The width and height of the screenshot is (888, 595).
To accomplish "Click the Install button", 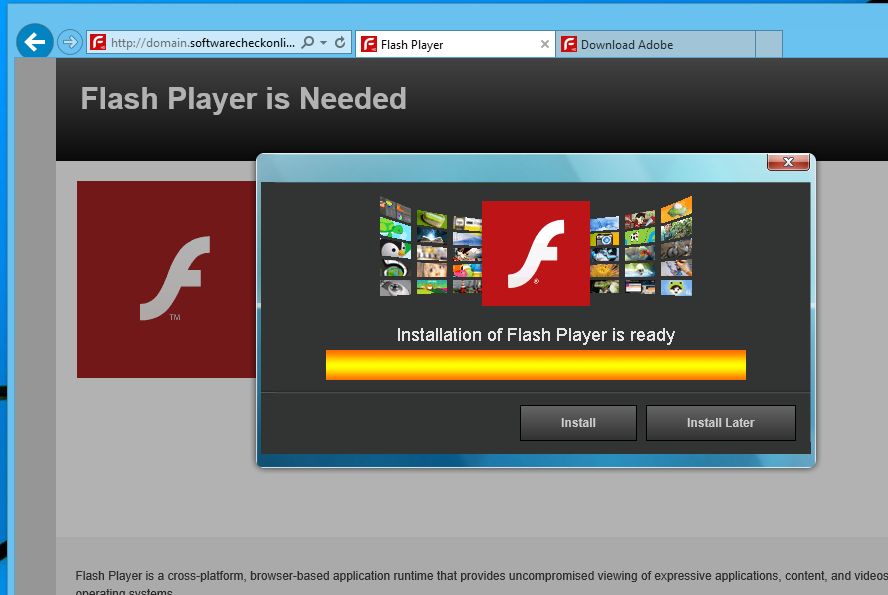I will tap(578, 423).
